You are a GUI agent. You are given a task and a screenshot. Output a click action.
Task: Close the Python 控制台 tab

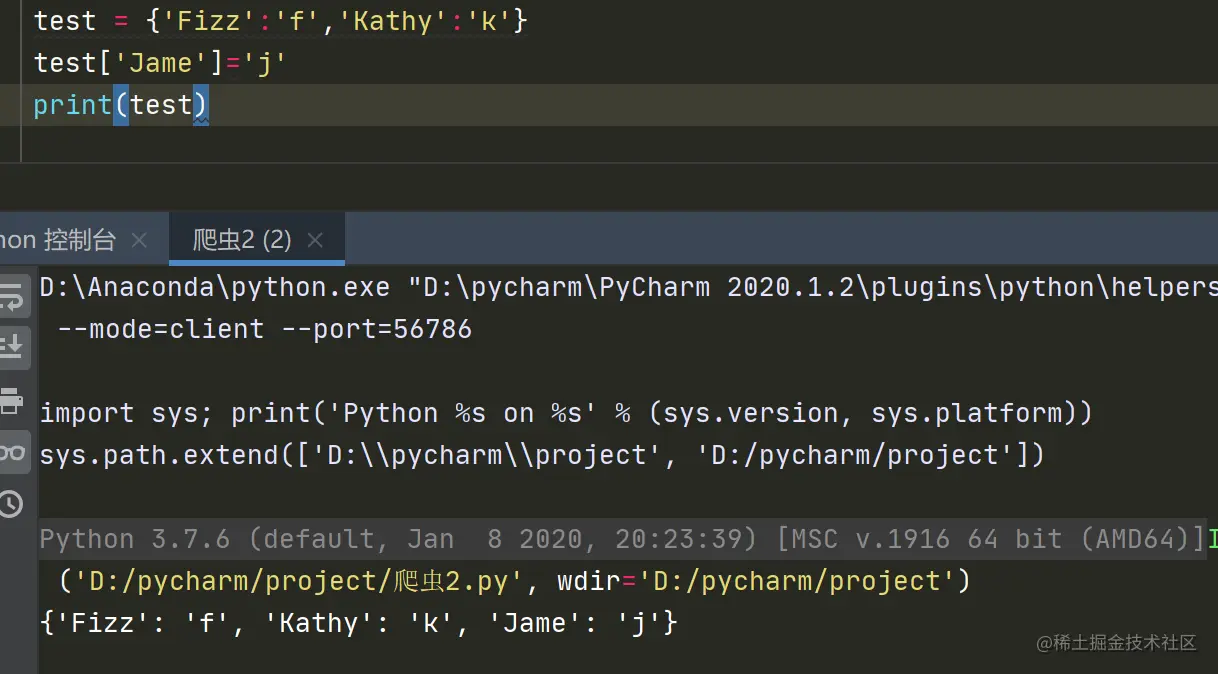pos(139,240)
